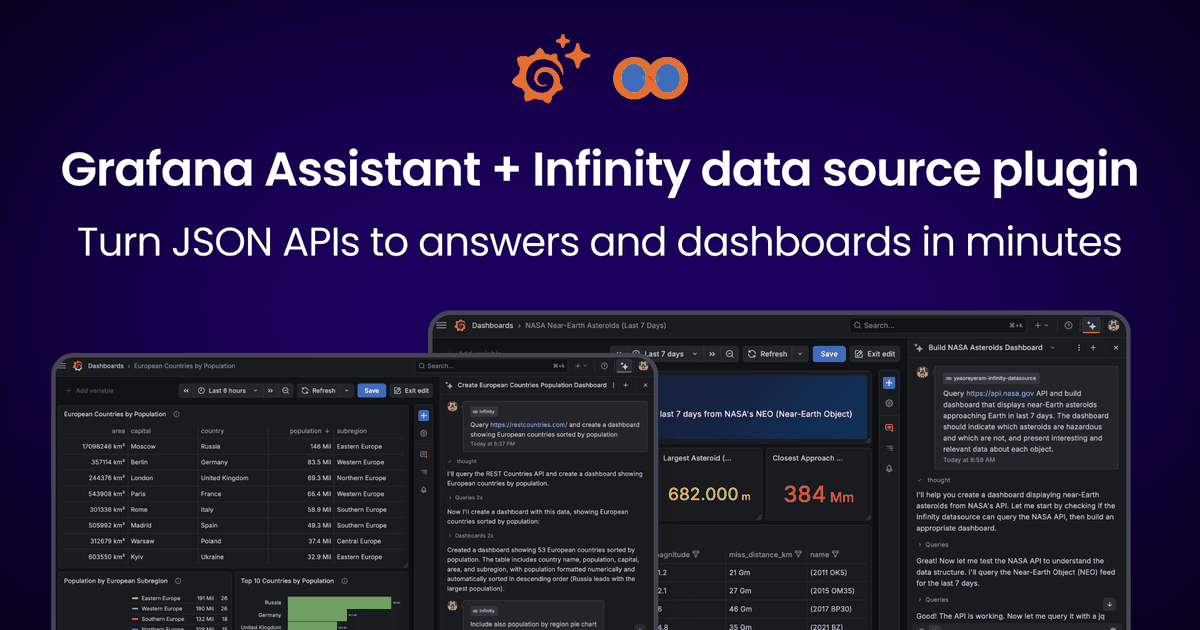Screen dimensions: 1200x630
Task: Open kebab menu of Create European Countries chat
Action: (x=613, y=385)
